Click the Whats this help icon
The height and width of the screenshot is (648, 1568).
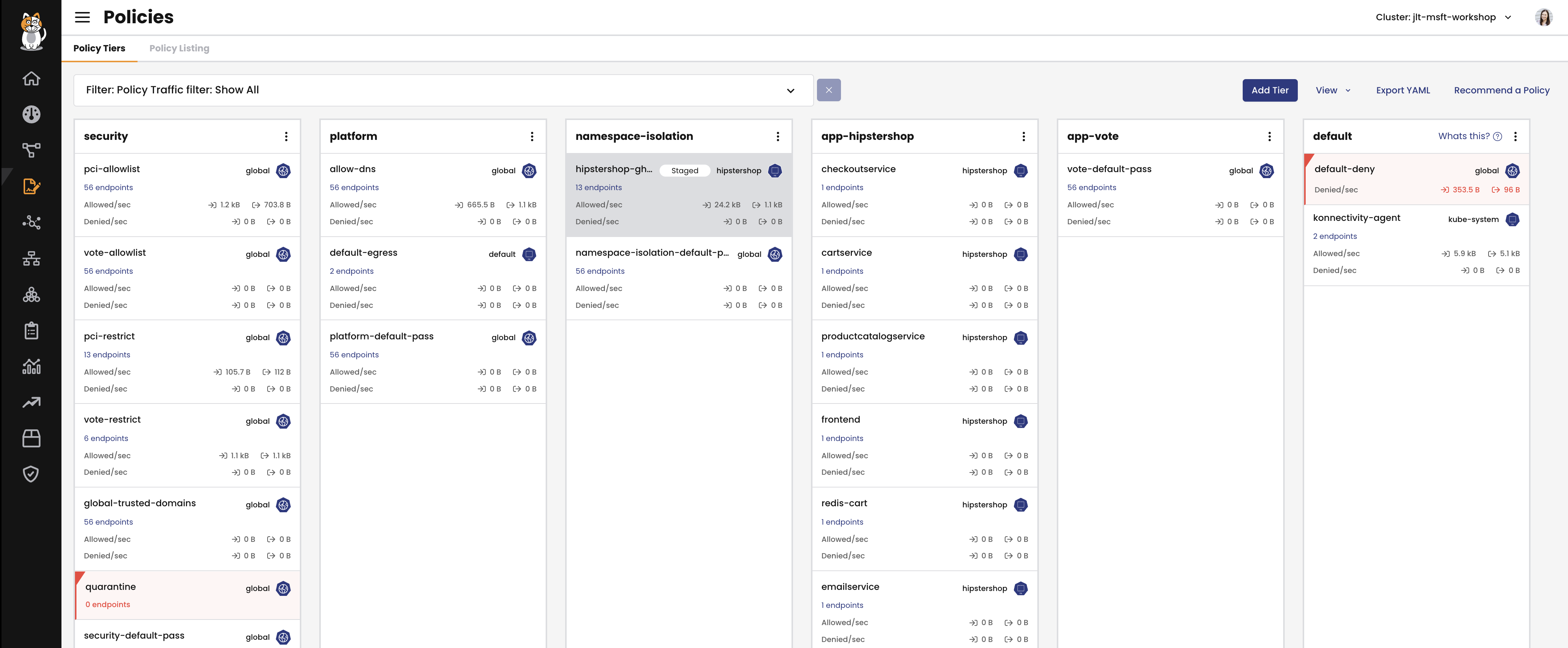pyautogui.click(x=1498, y=136)
